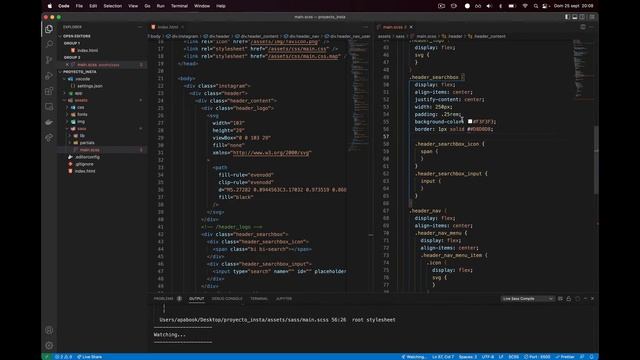Click the split editor icon in right editor group
Image resolution: width=640 pixels, height=360 pixels.
click(583, 27)
